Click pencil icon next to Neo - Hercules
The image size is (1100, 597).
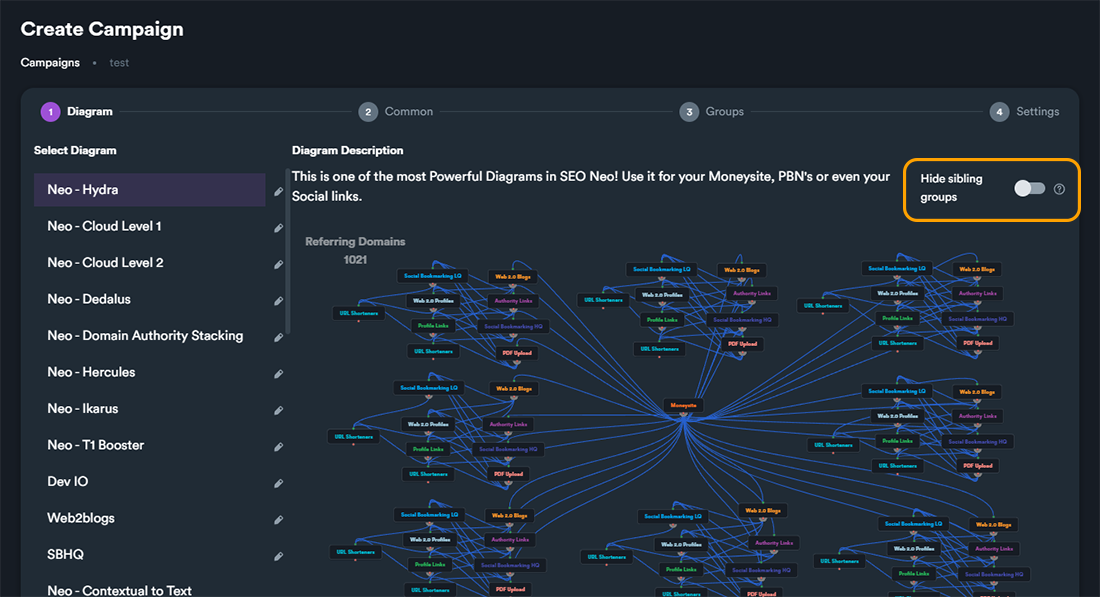pyautogui.click(x=279, y=374)
